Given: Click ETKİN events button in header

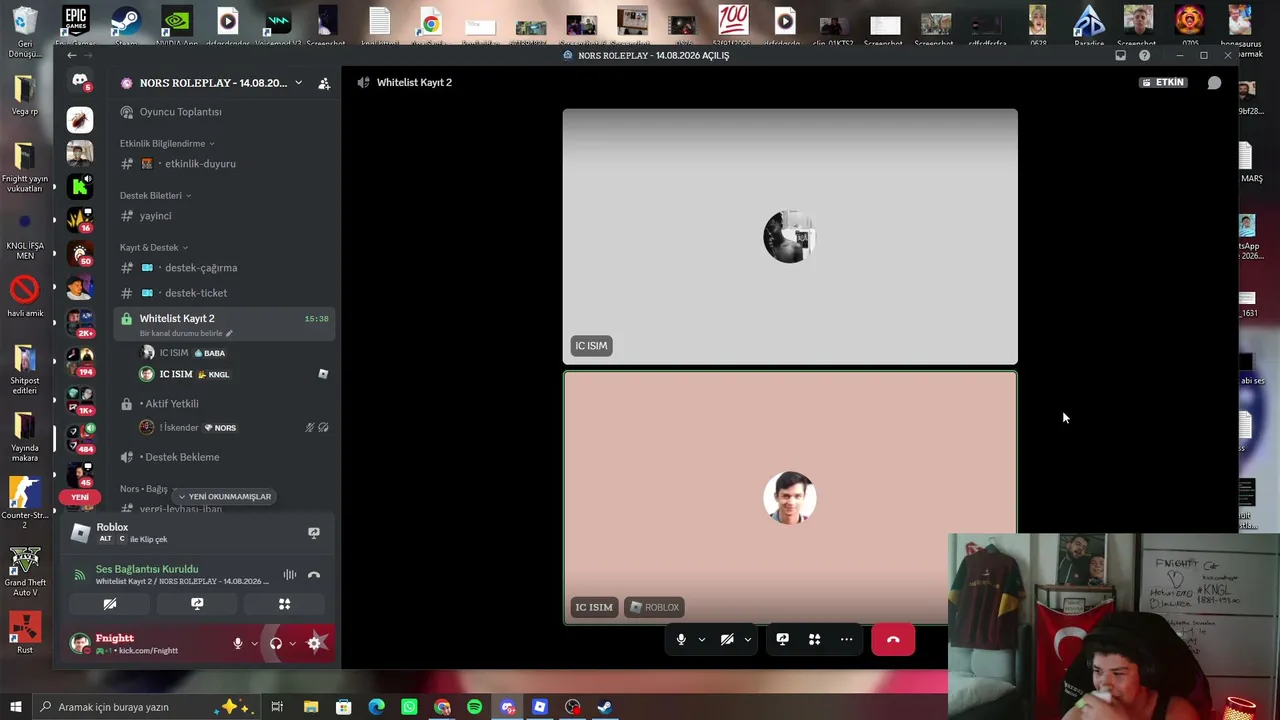Looking at the screenshot, I should [x=1163, y=83].
